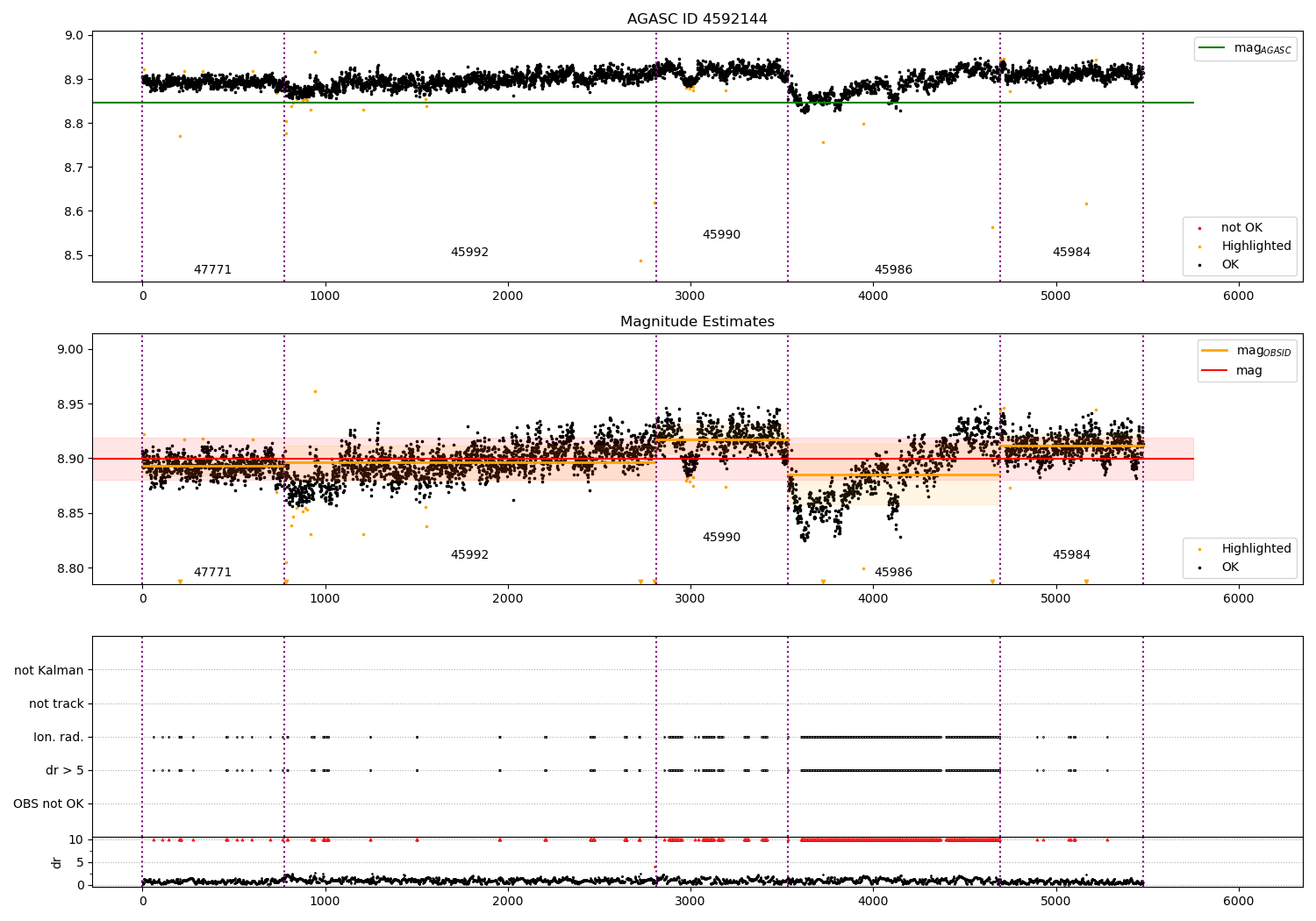This screenshot has height=921, width=1316.
Task: Click the 'Magnitude Estimates' plot title
Action: click(x=697, y=322)
